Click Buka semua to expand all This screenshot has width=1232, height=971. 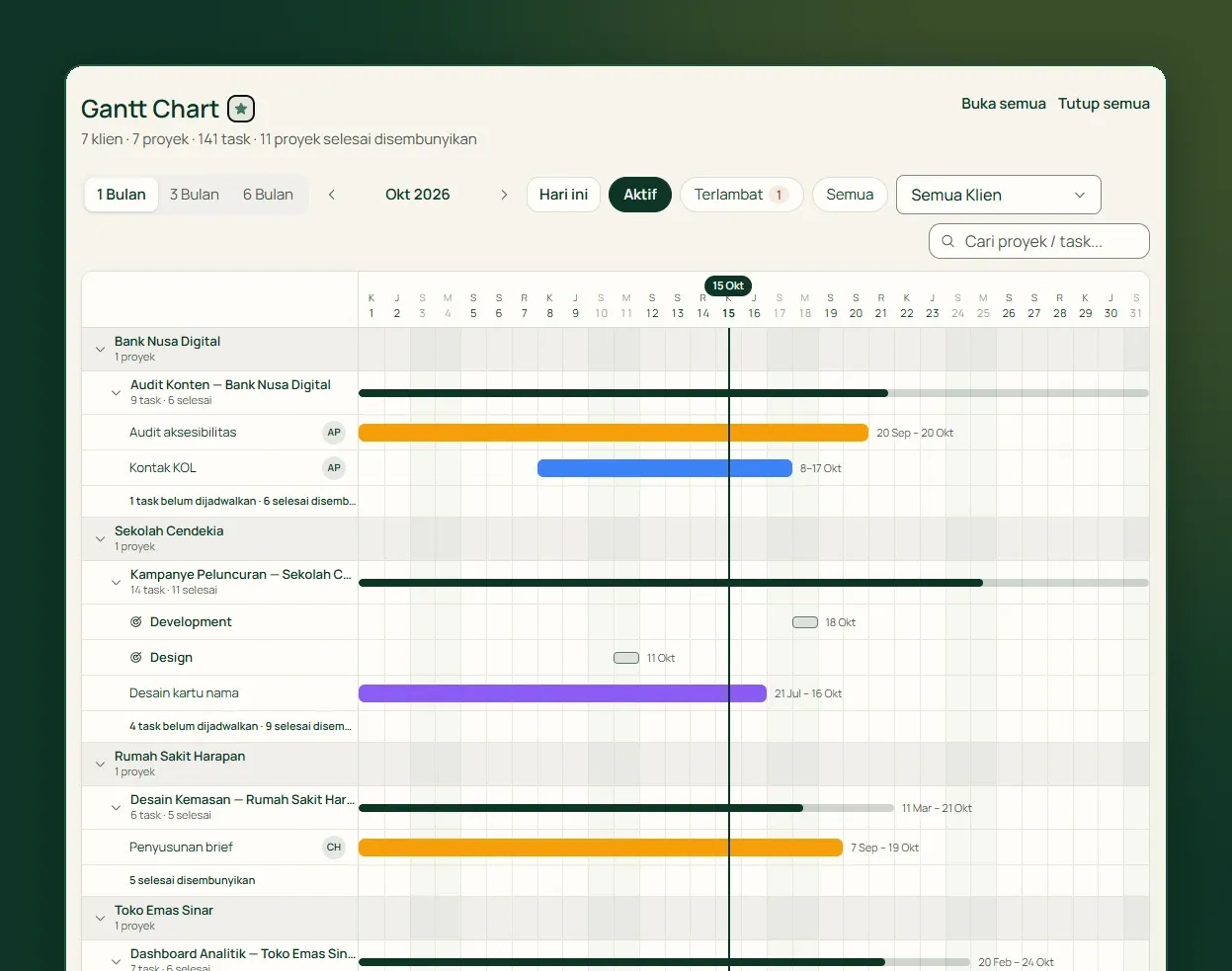(1004, 104)
